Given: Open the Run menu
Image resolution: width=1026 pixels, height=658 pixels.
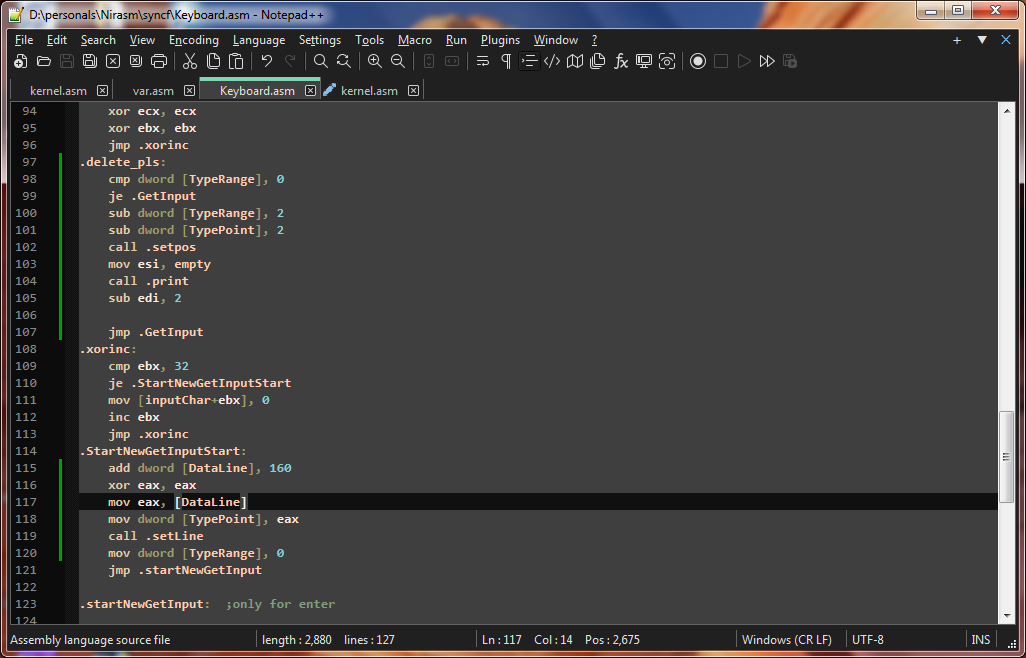Looking at the screenshot, I should pyautogui.click(x=456, y=40).
